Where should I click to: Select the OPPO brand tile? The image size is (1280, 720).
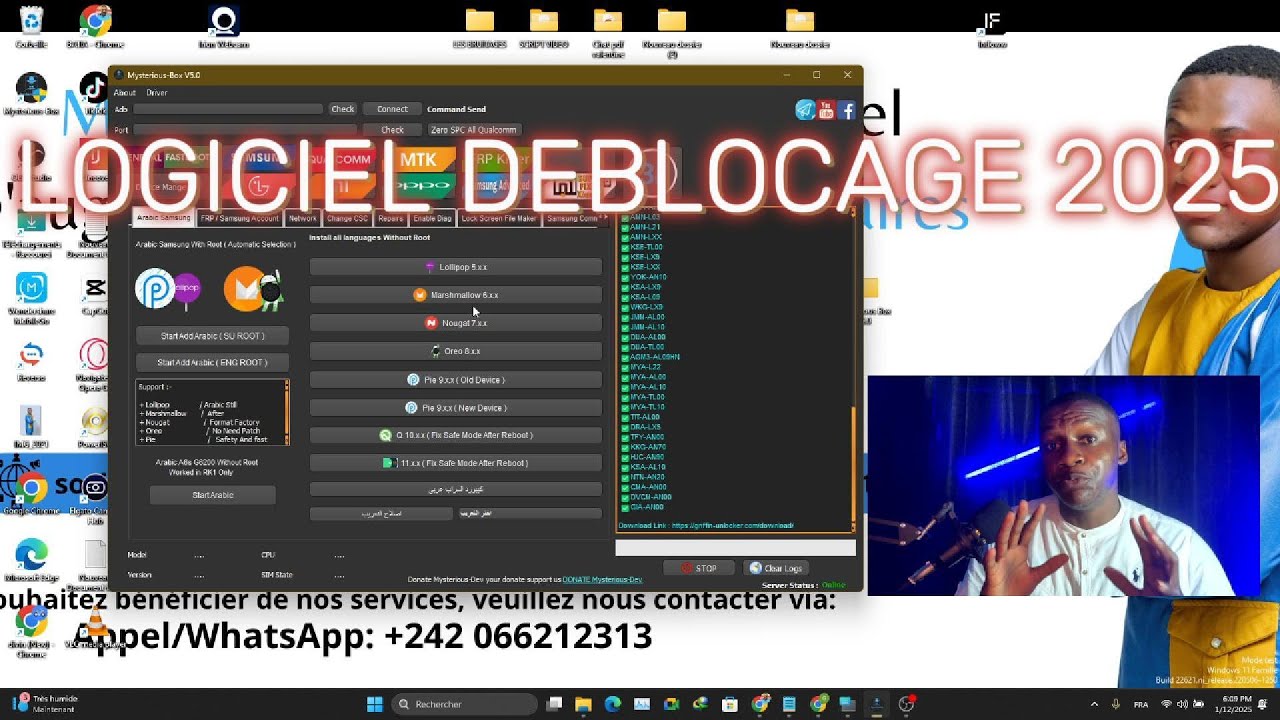[418, 186]
